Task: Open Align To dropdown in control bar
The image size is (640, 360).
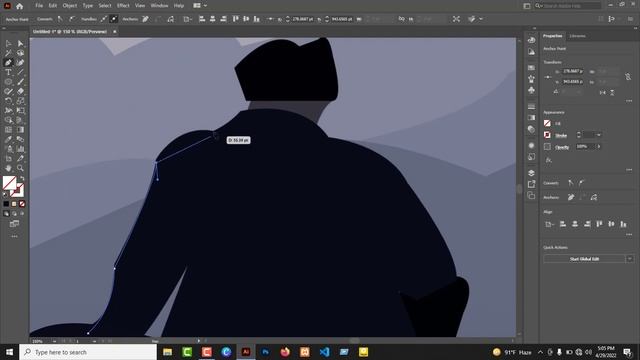Action: click(187, 19)
